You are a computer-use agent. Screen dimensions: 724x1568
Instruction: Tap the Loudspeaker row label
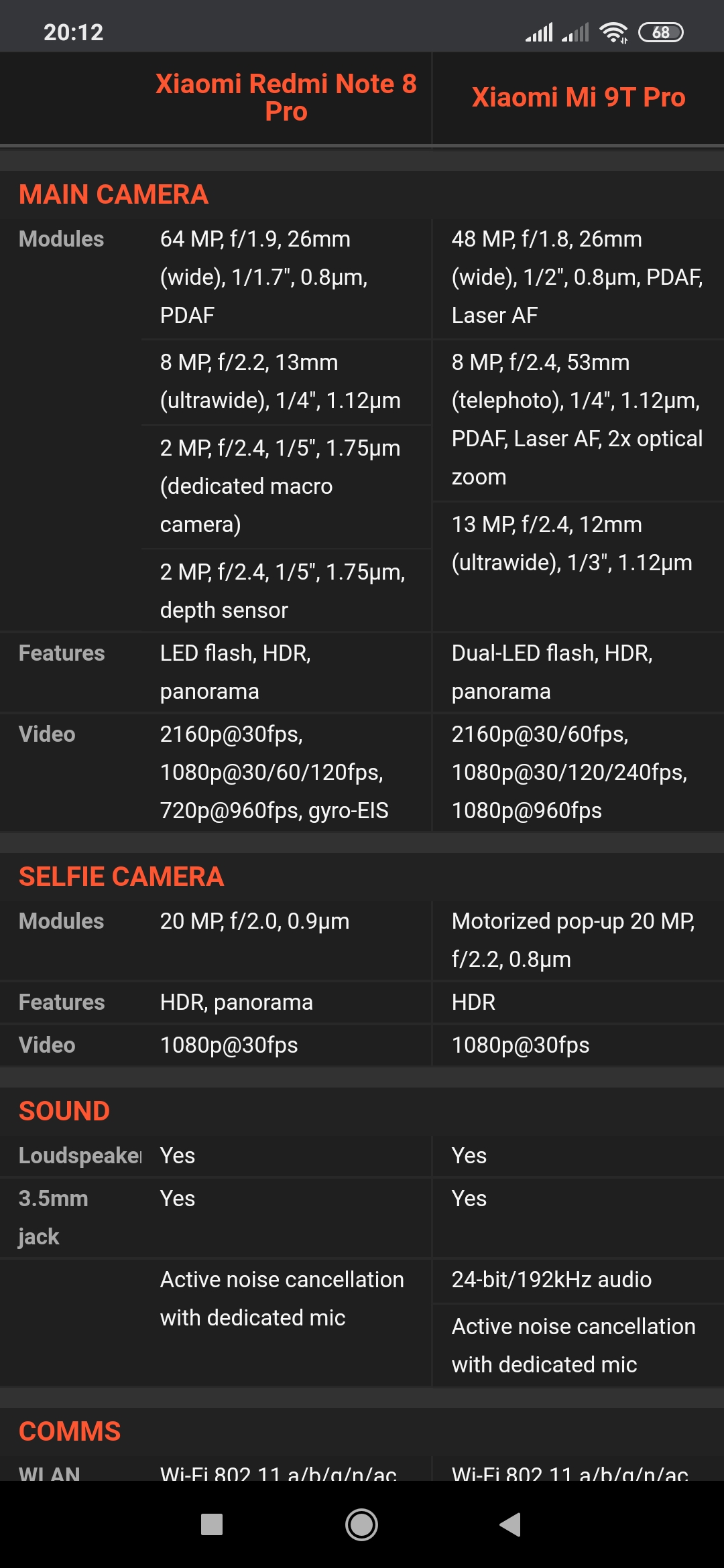(x=80, y=1156)
